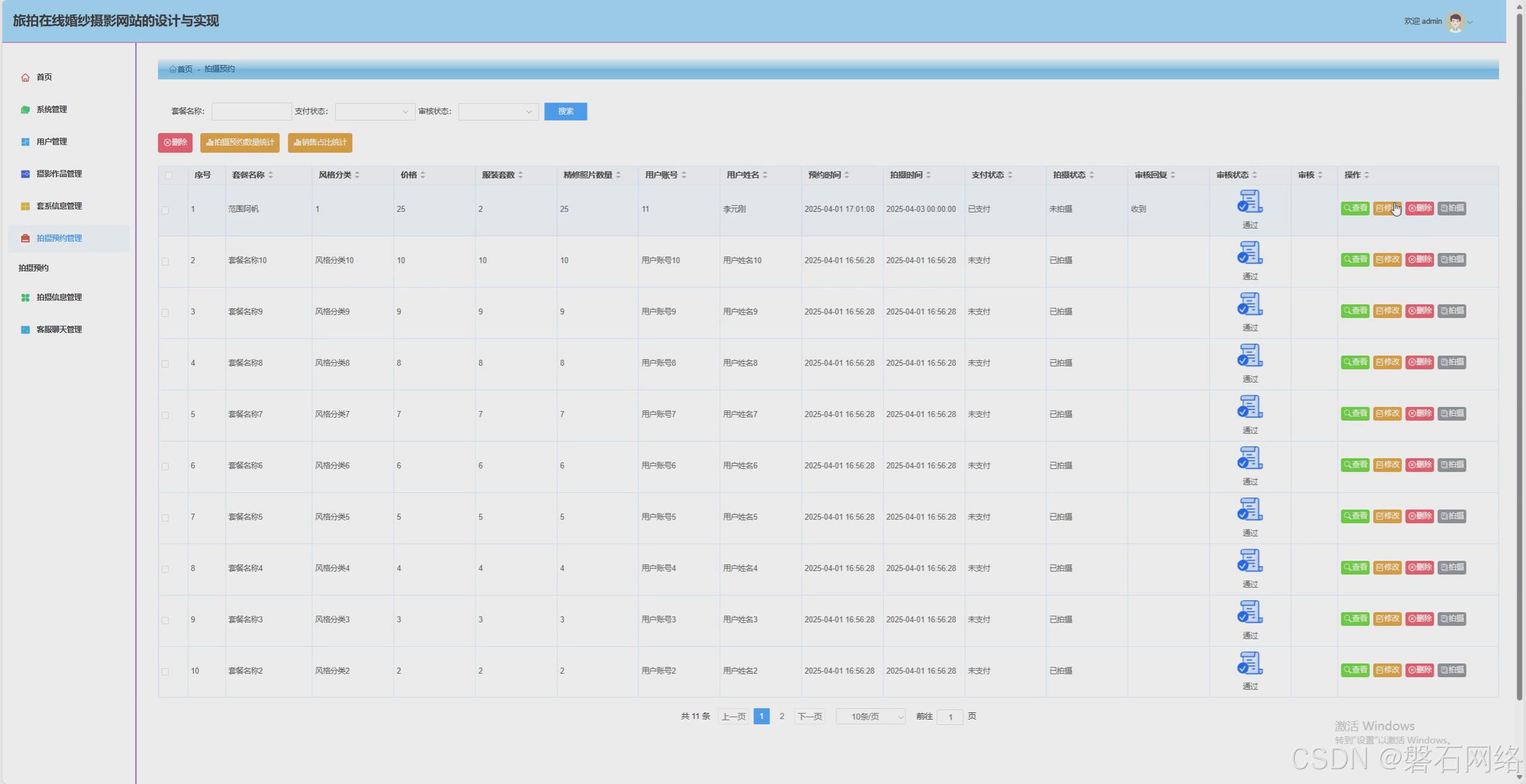Click the home icon in breadcrumb

pyautogui.click(x=173, y=69)
